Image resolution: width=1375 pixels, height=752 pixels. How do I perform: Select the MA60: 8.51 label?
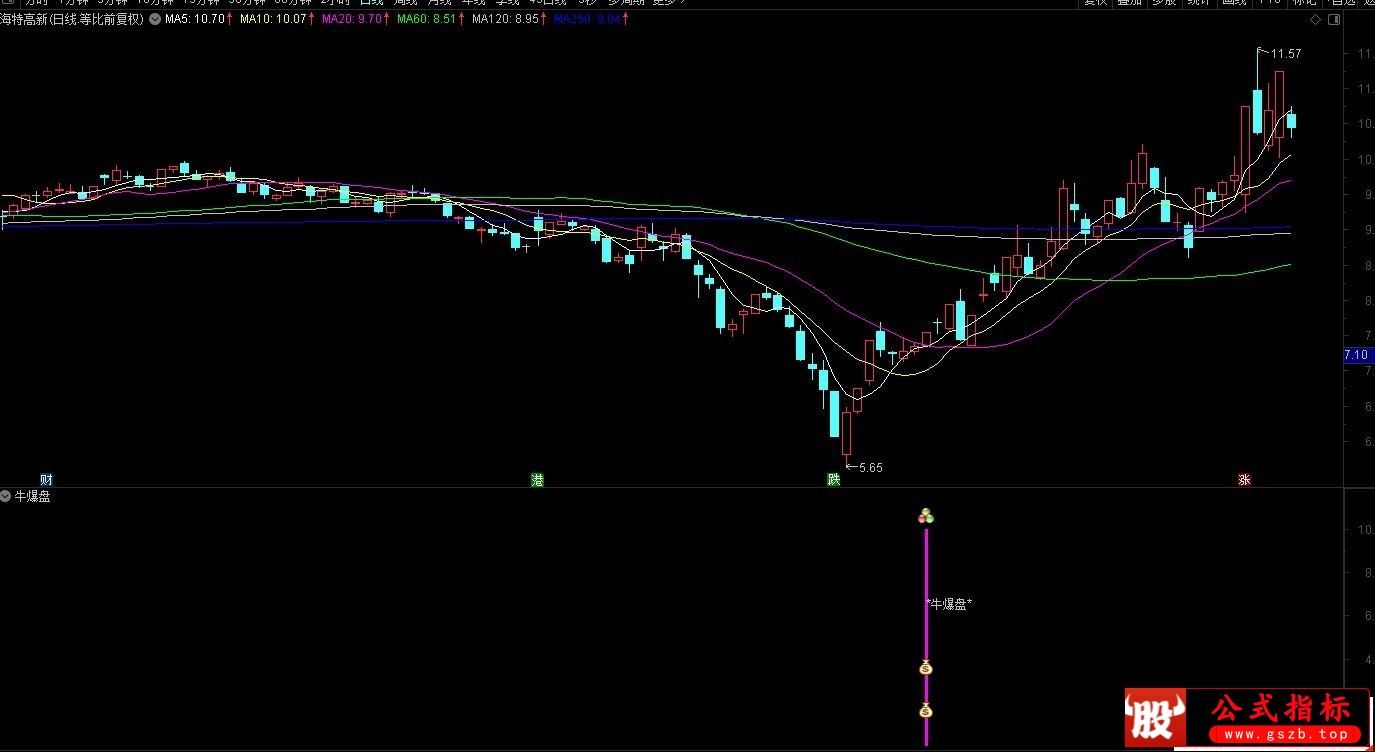[427, 19]
